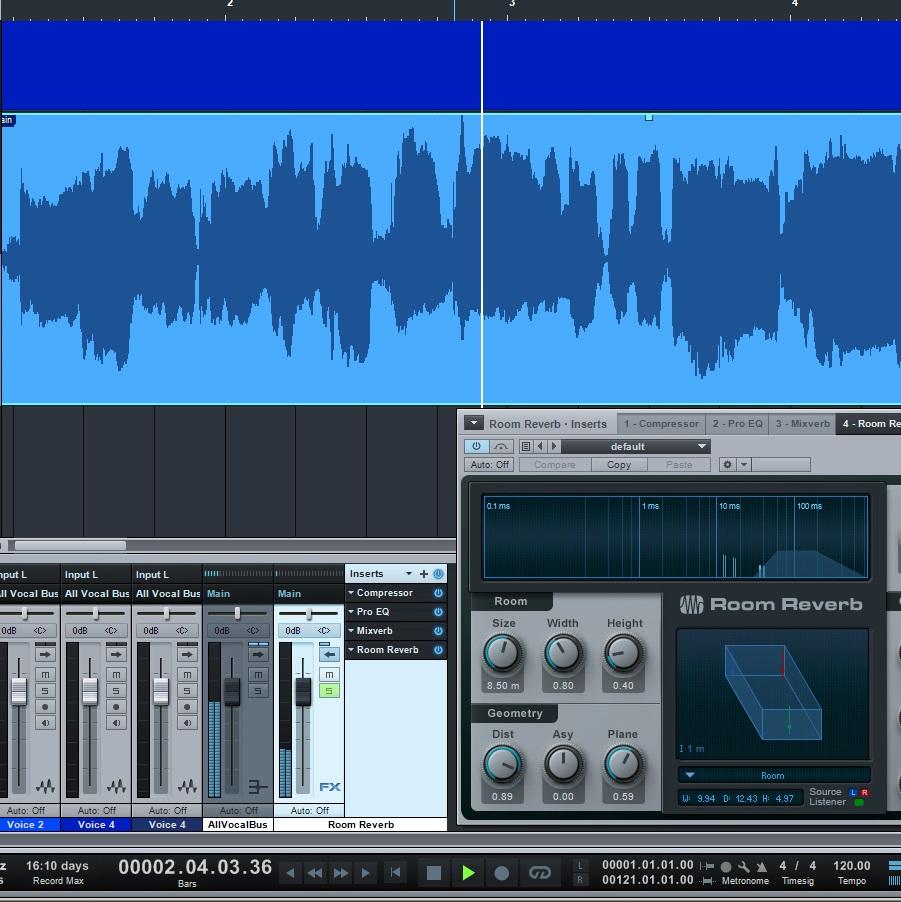Collapse the Room Reverb entry in Inserts list
The image size is (901, 902).
(x=351, y=650)
